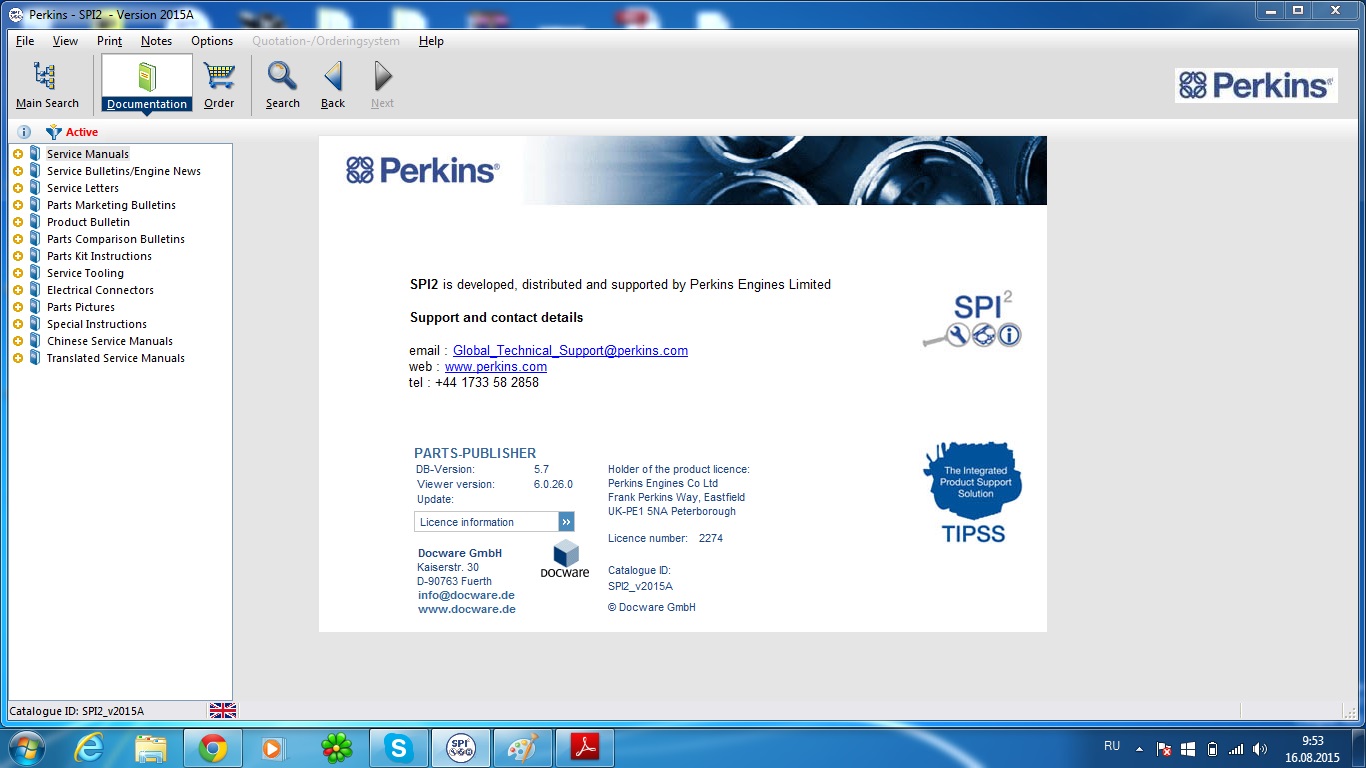Viewport: 1366px width, 768px height.
Task: Expand the Electrical Connectors tree node
Action: coord(18,290)
